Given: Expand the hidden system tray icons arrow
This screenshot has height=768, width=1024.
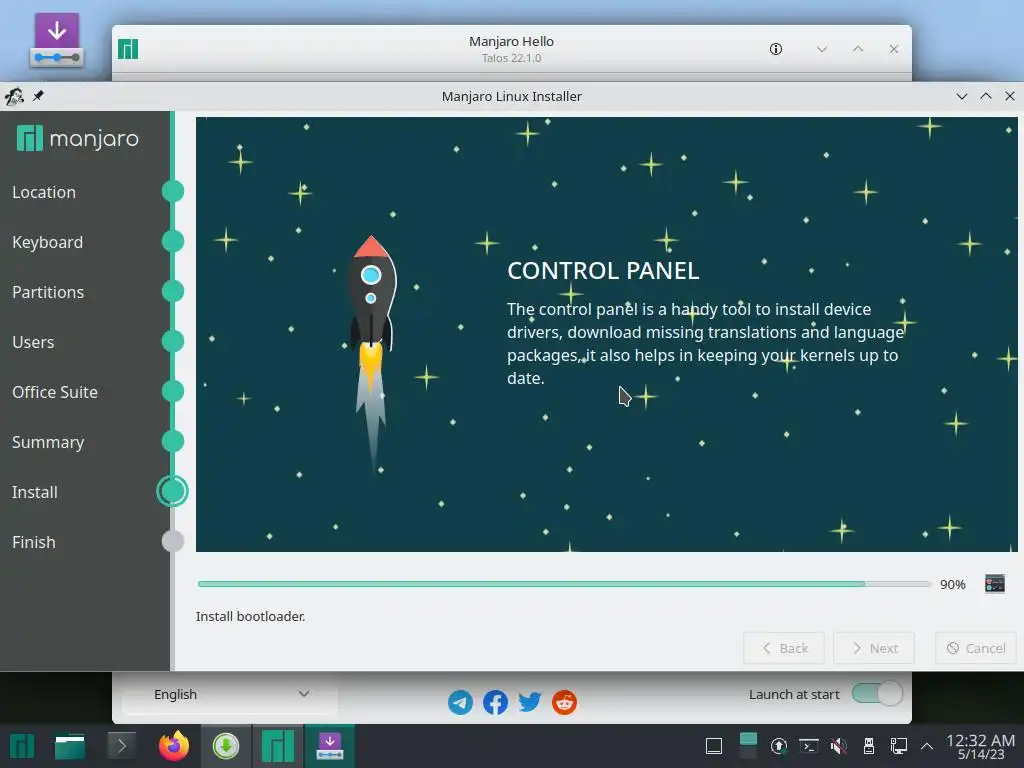Looking at the screenshot, I should click(927, 746).
